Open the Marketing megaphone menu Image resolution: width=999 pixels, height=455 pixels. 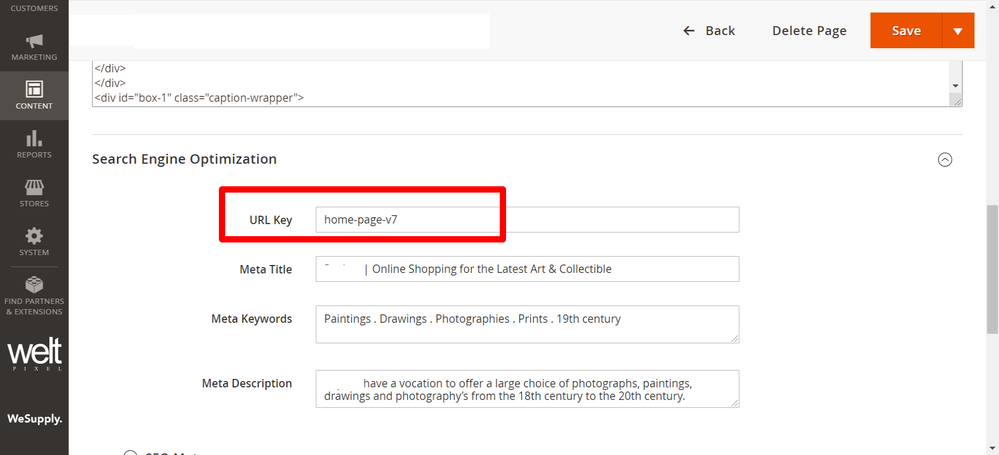[x=34, y=47]
